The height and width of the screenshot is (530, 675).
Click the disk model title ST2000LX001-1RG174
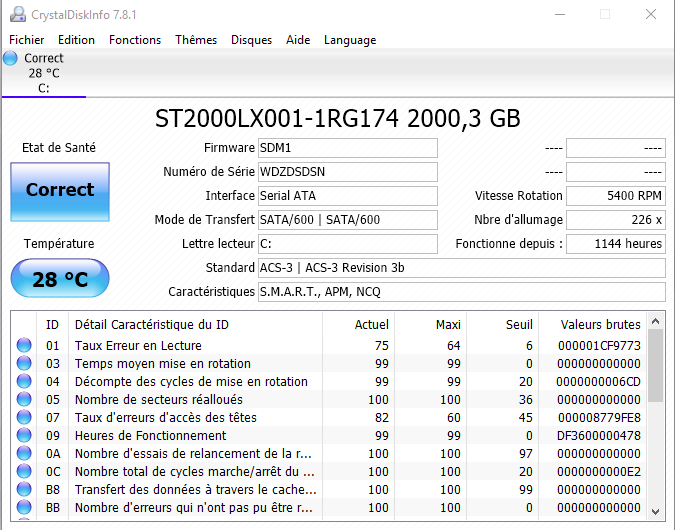[x=277, y=118]
